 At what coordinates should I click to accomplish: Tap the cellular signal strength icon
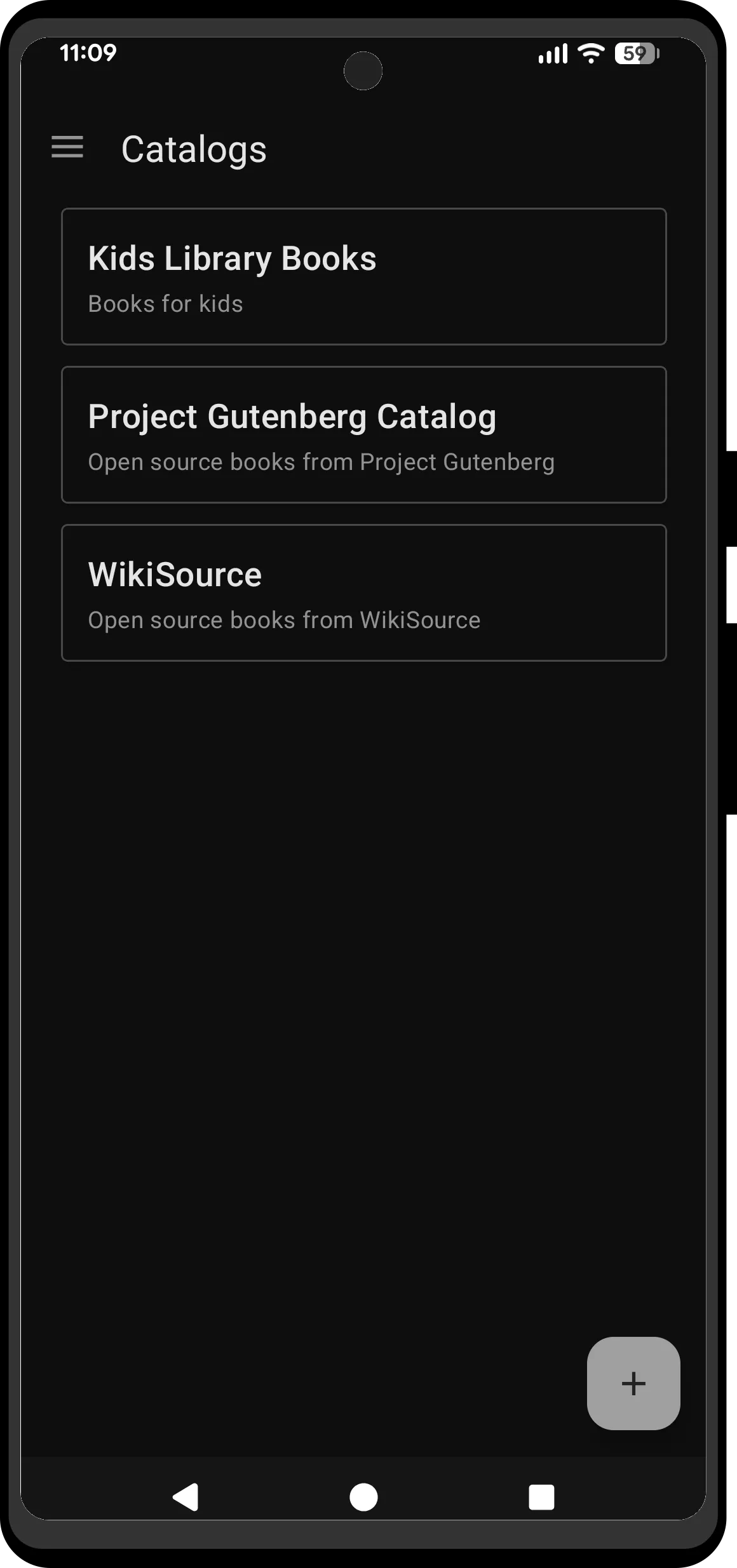coord(553,54)
